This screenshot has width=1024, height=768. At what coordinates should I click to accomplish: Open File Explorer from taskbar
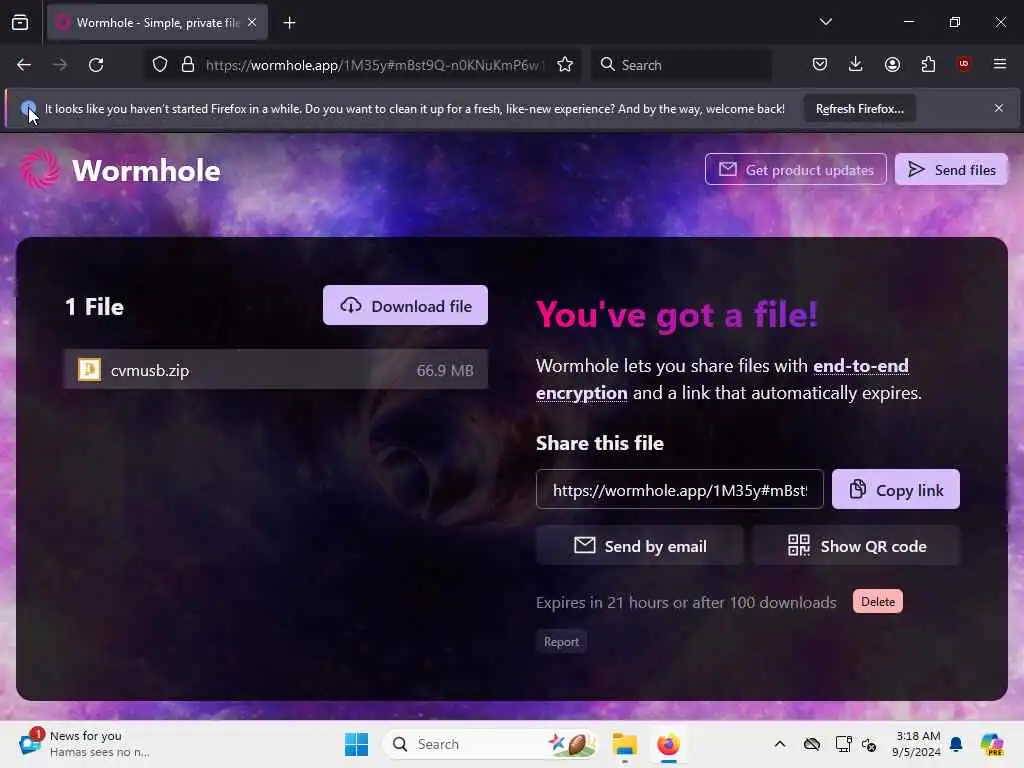[x=624, y=744]
